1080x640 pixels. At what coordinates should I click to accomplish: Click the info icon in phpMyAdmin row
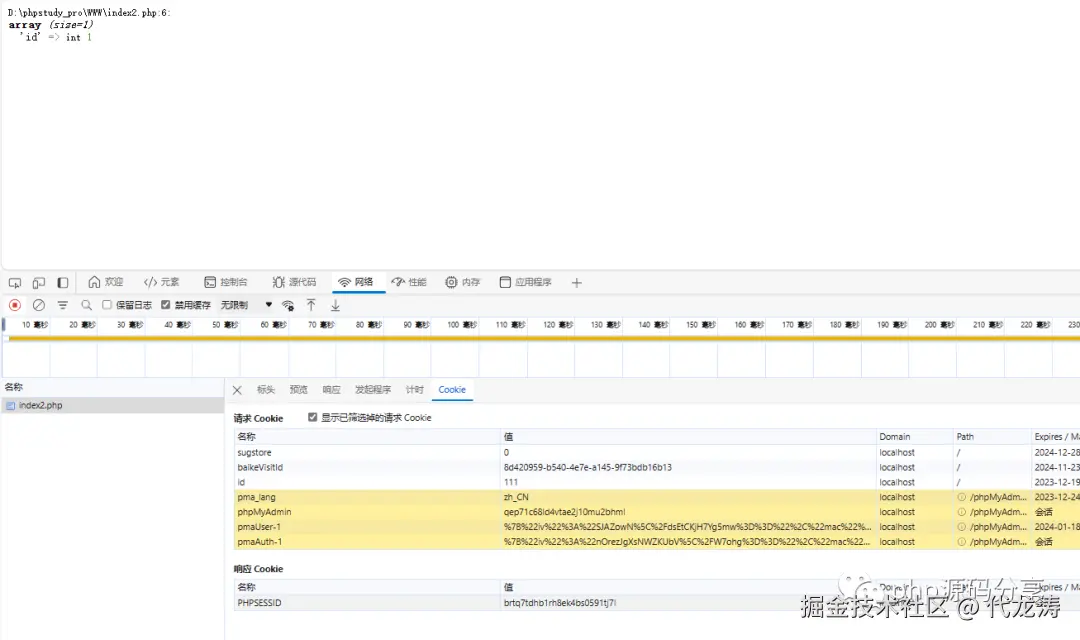pos(962,512)
